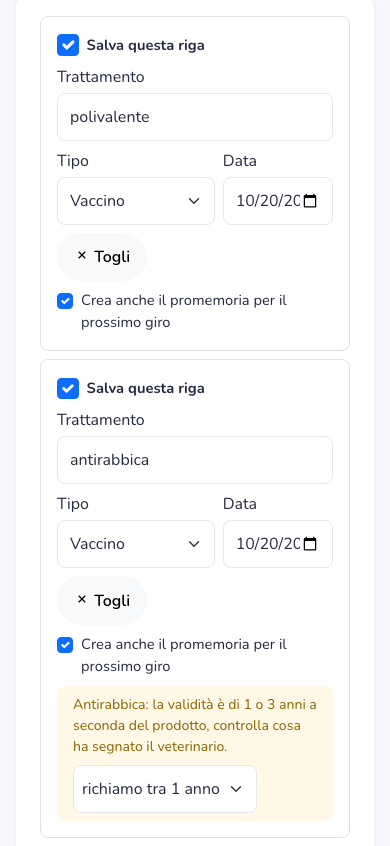
Task: Click chevron of richiamo tra 1 anno
Action: (x=236, y=789)
